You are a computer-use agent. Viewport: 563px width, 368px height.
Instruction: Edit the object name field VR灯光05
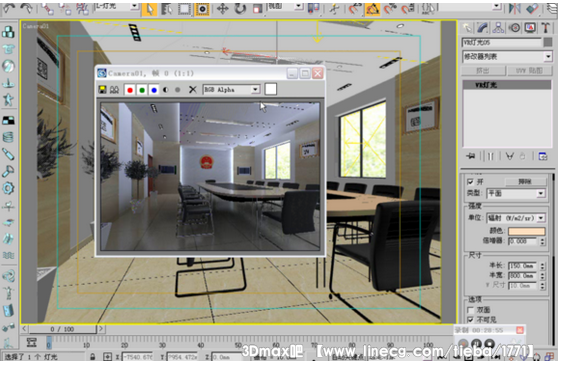(501, 42)
